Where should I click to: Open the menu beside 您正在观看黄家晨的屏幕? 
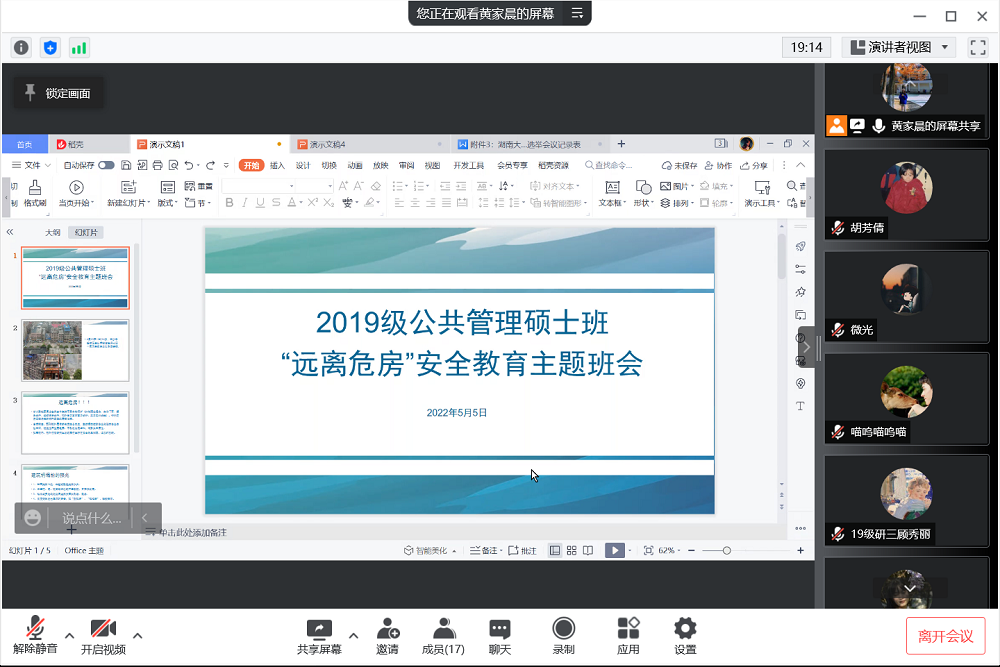tap(577, 13)
